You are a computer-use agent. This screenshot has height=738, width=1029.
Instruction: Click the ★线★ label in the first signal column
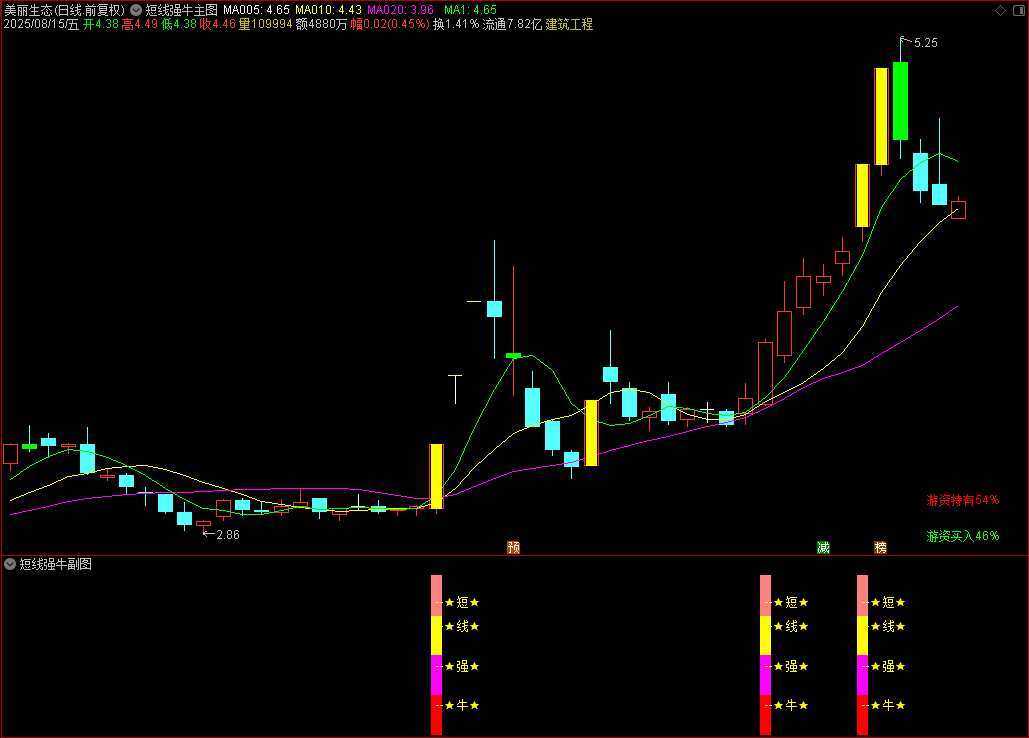pos(462,626)
